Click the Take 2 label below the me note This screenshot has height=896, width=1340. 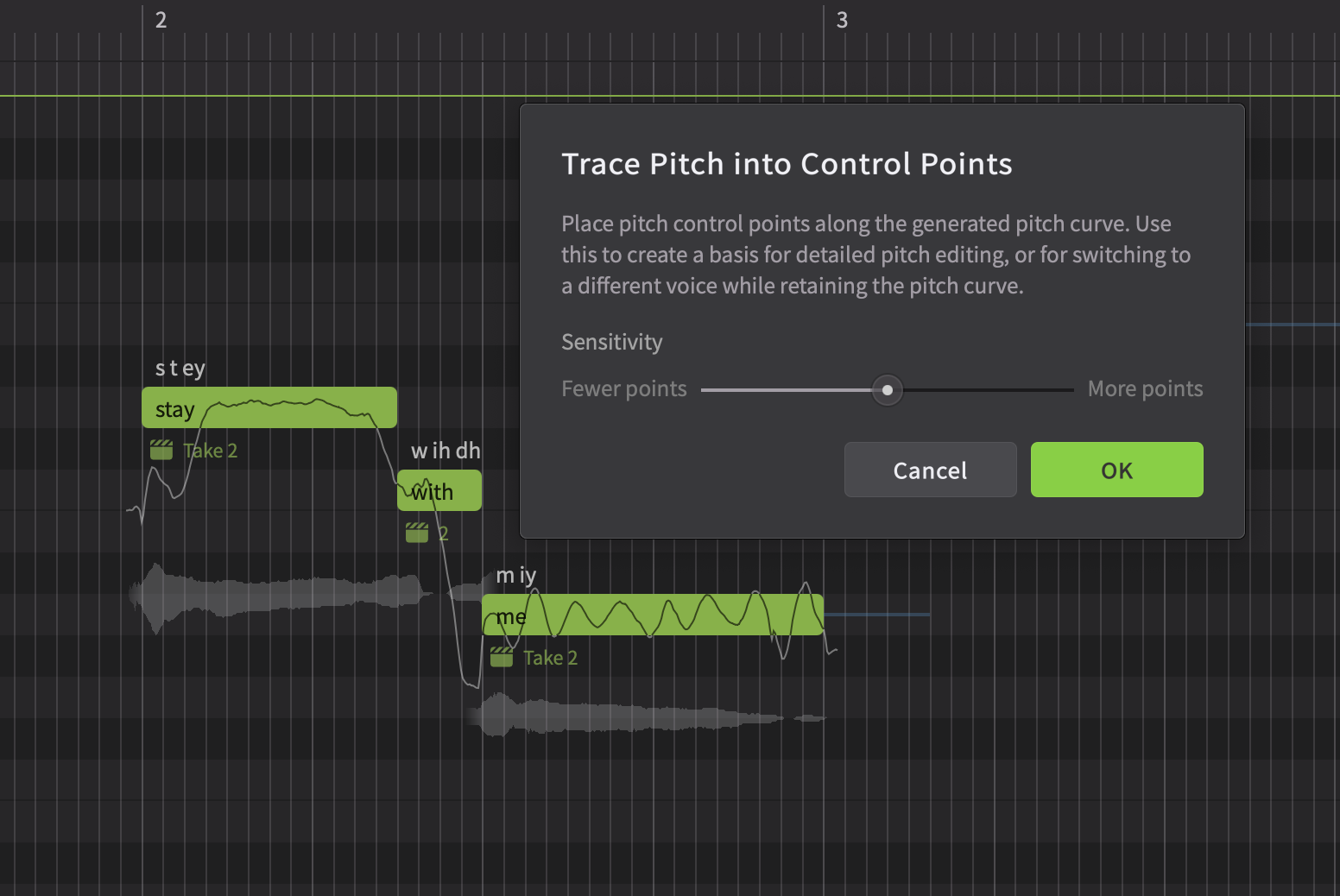550,658
